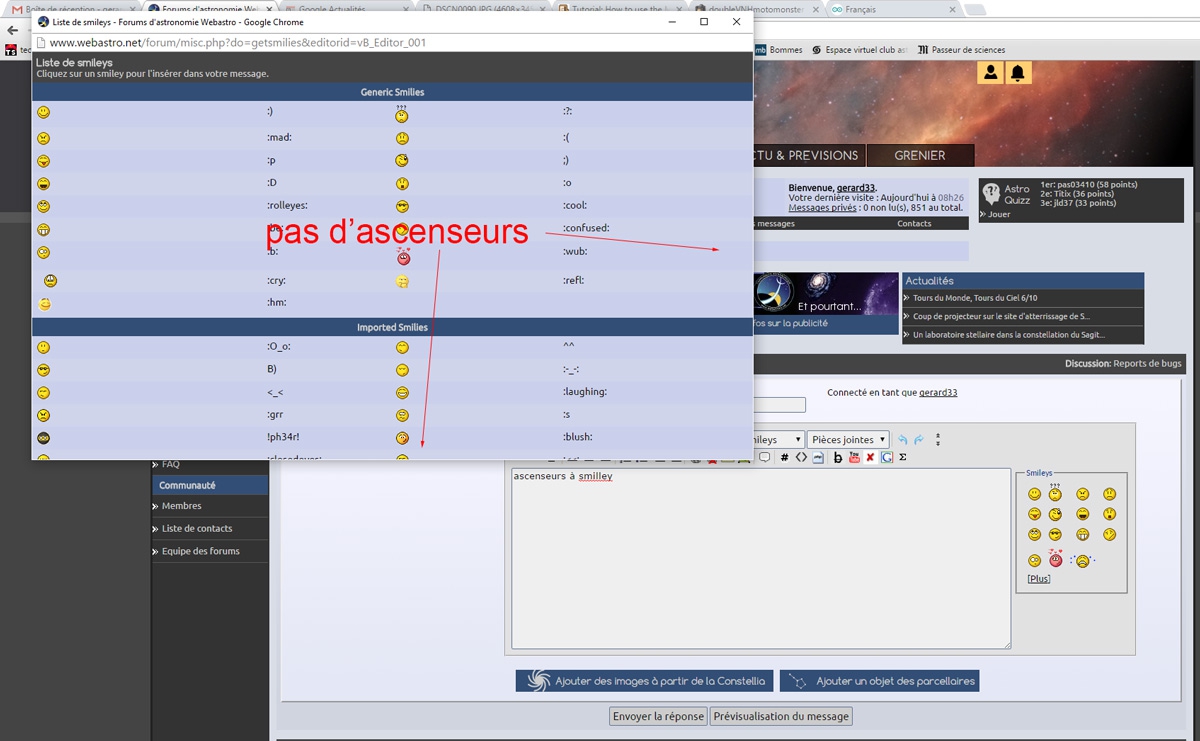Open Espace virtuel club bookmark
The width and height of the screenshot is (1200, 741).
[860, 49]
